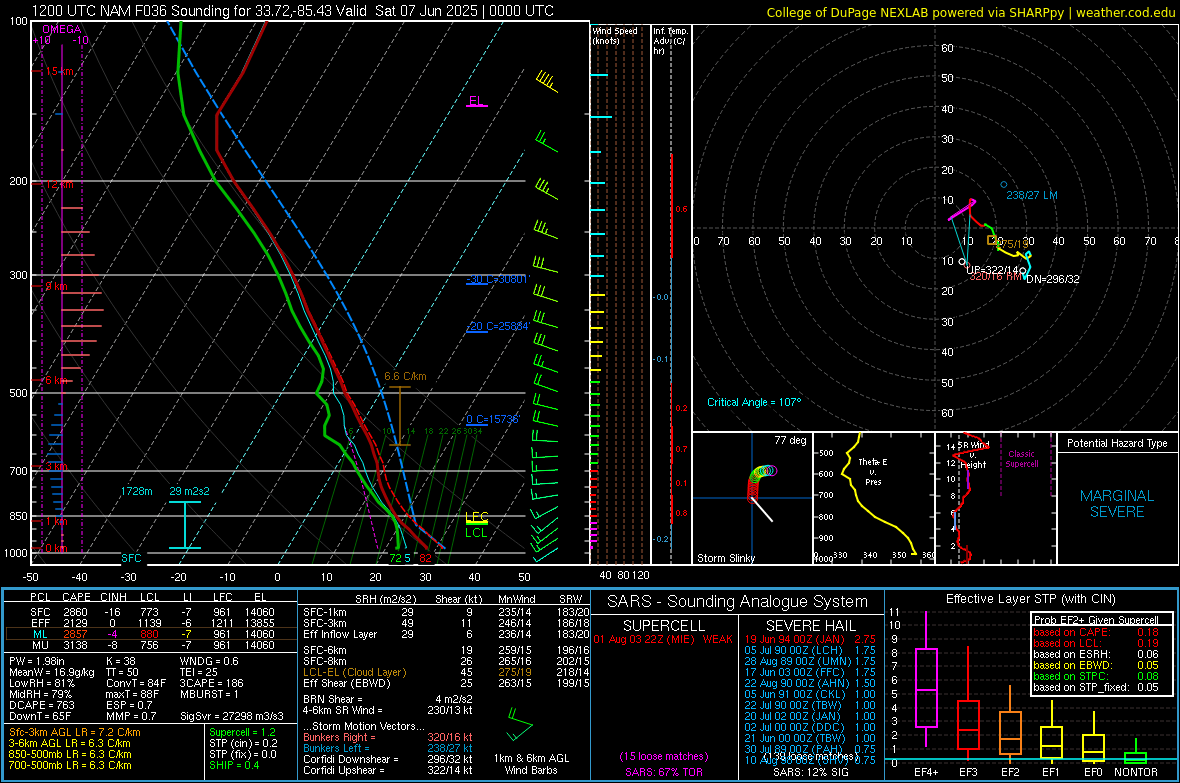Click the Inf. Temp. Adv. panel header

tap(670, 41)
